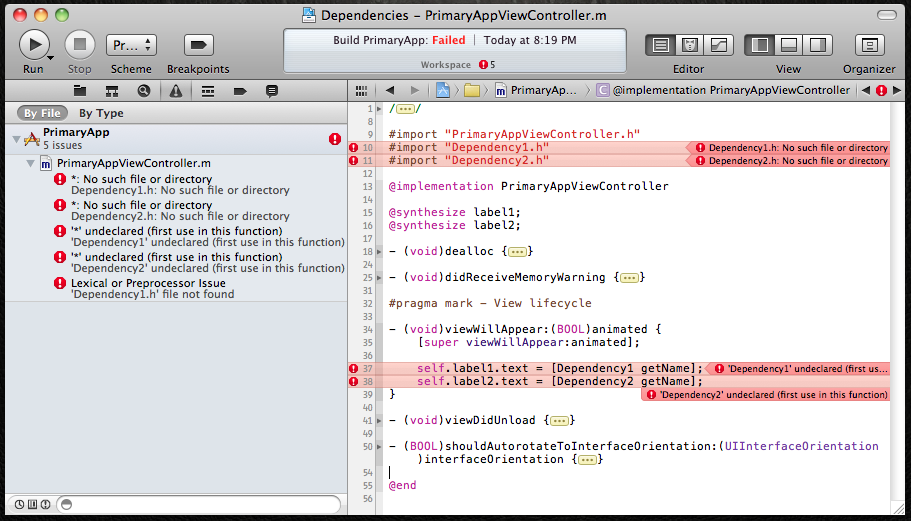Open PrimaryAp... file in jump bar

[x=536, y=91]
